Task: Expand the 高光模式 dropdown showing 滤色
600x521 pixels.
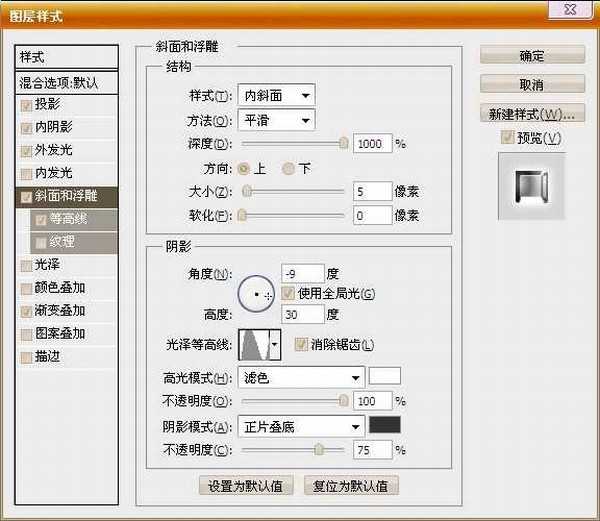Action: click(x=301, y=378)
